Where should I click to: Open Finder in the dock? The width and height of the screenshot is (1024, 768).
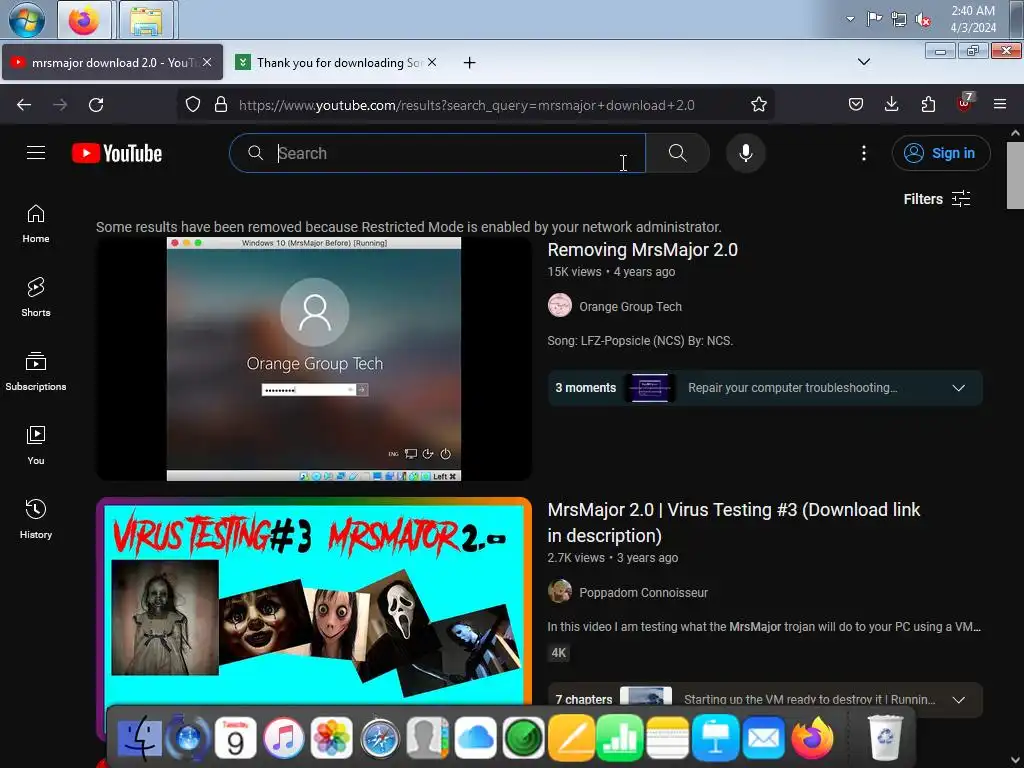140,738
